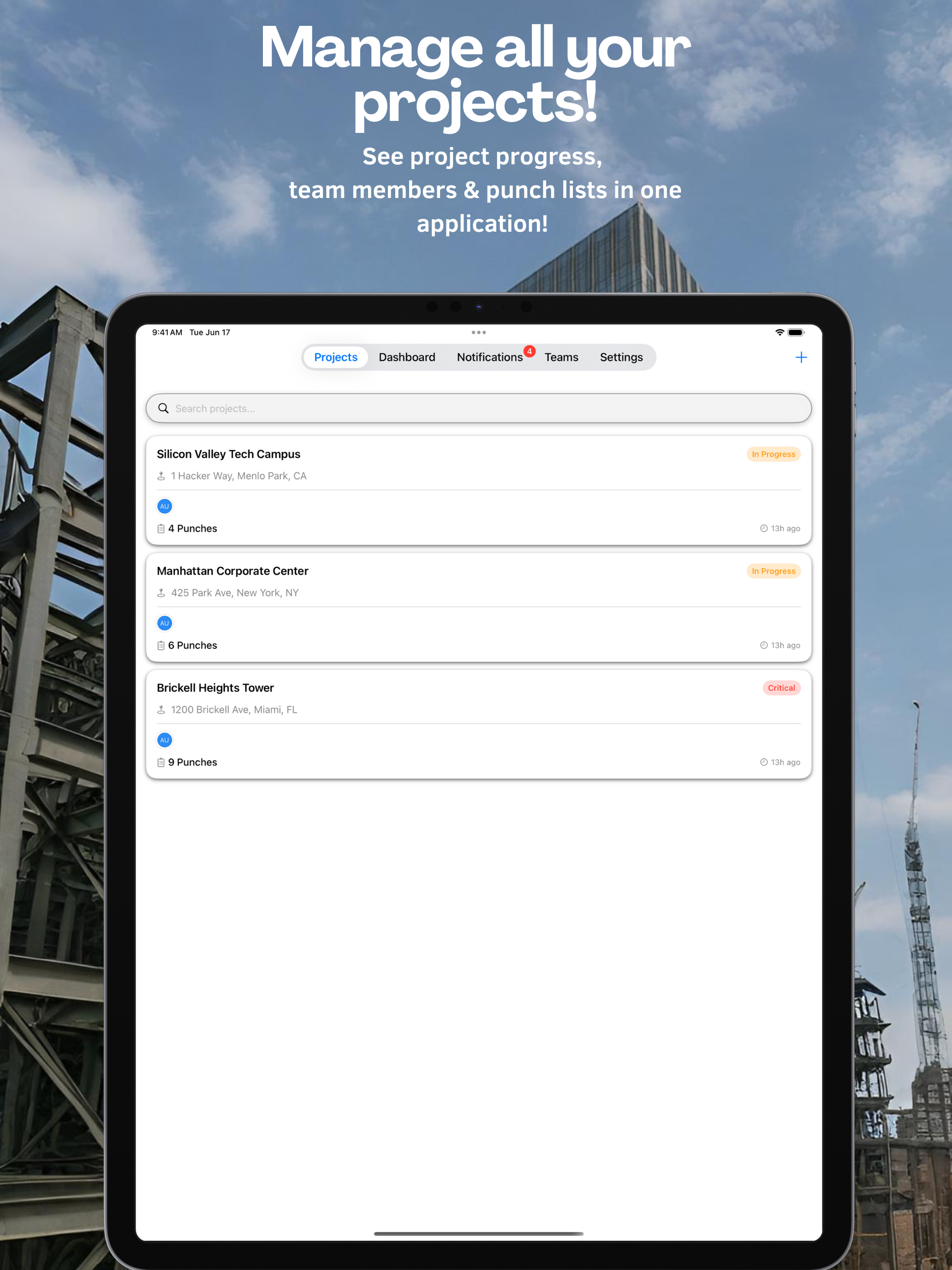
Task: Open the notifications badge showing 4
Action: pos(529,351)
